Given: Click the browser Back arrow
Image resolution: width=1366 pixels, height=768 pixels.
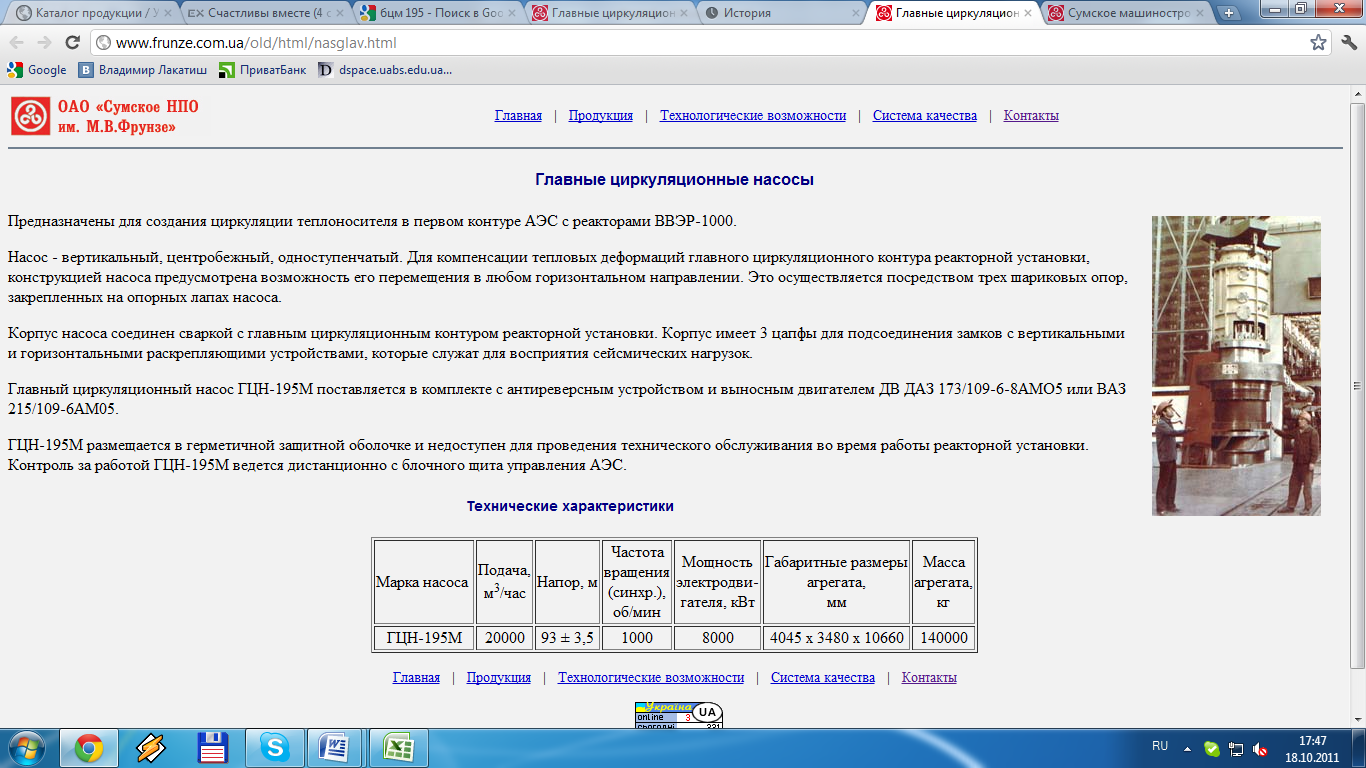Looking at the screenshot, I should coord(17,43).
